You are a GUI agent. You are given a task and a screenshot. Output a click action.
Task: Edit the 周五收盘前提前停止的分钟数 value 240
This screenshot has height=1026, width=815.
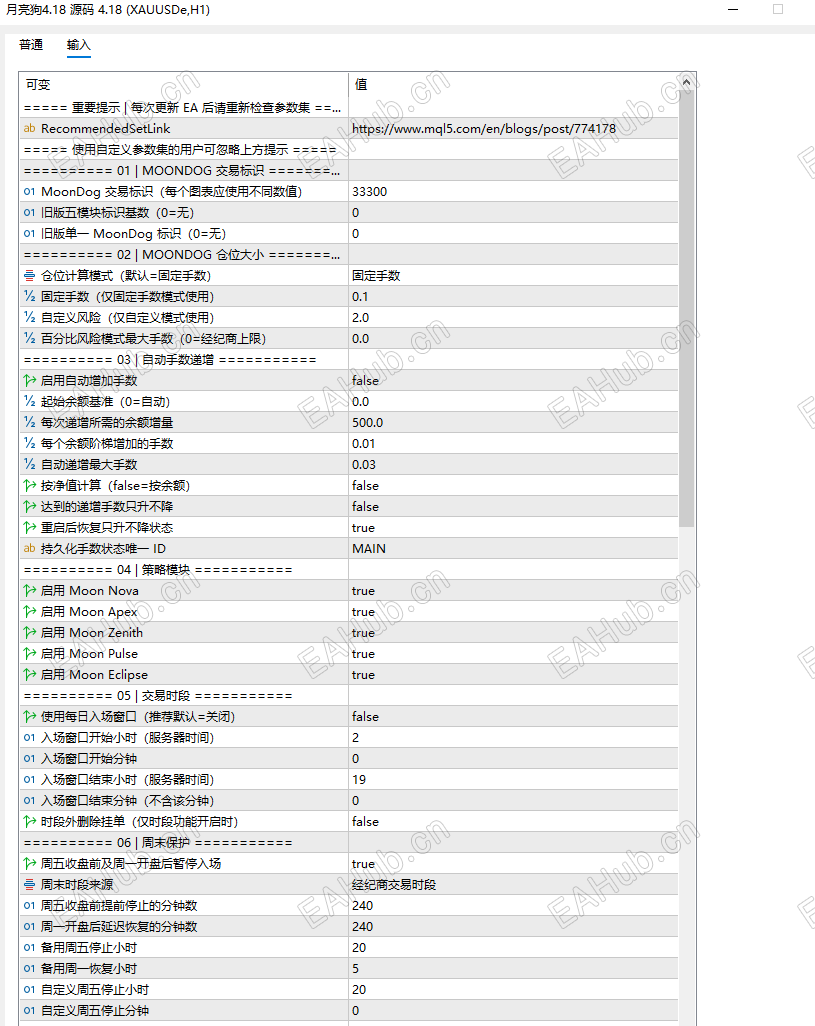pyautogui.click(x=513, y=906)
